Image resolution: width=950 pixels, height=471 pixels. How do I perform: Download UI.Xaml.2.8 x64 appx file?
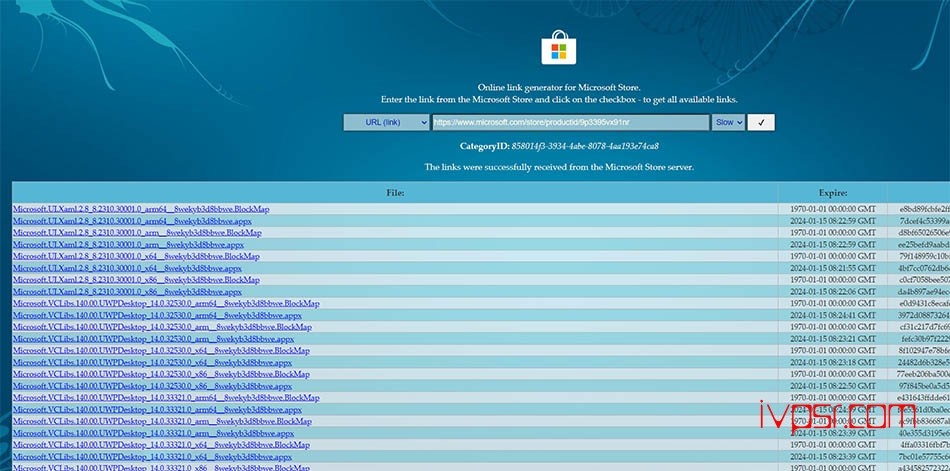coord(127,269)
